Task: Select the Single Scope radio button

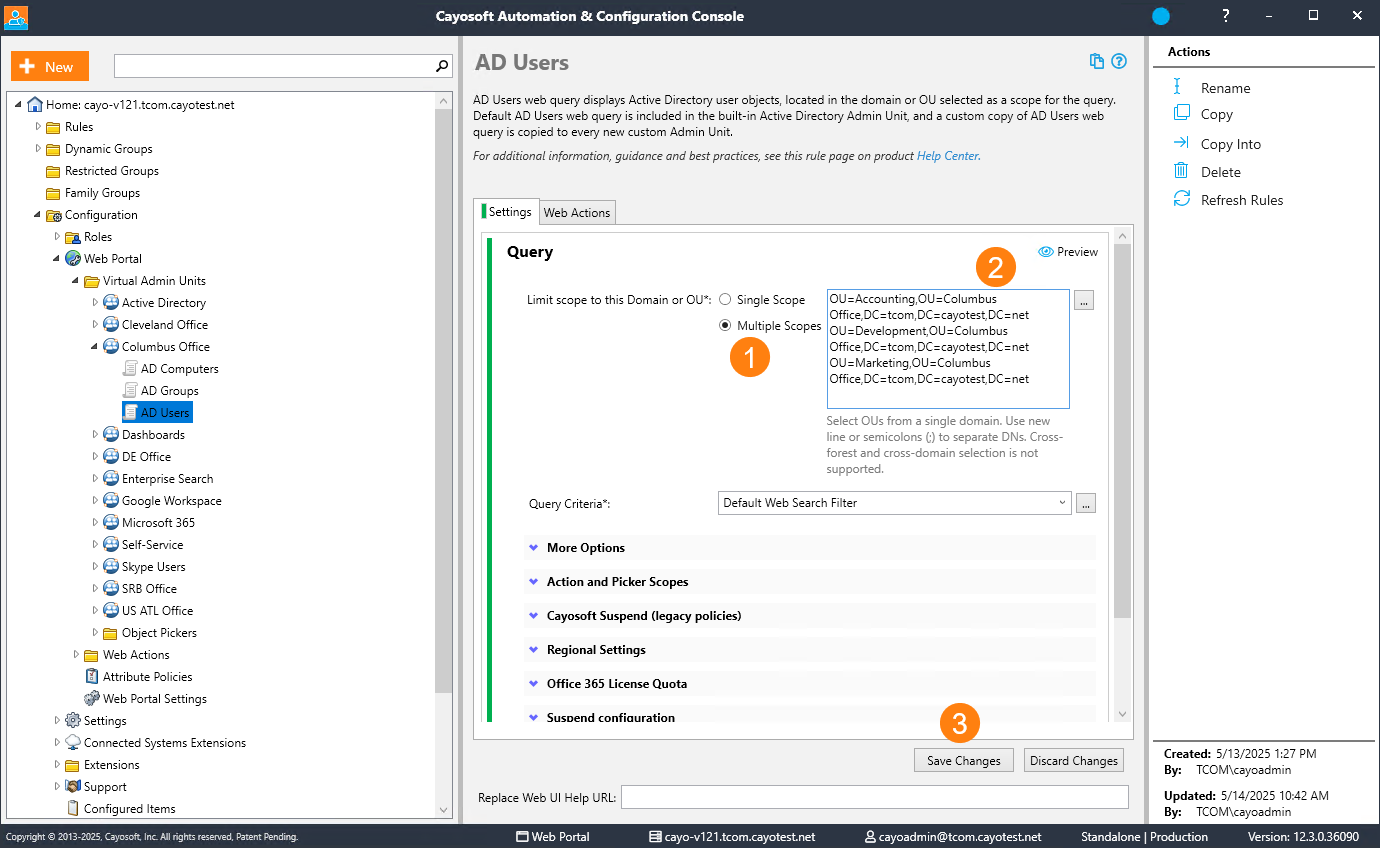Action: [x=725, y=299]
